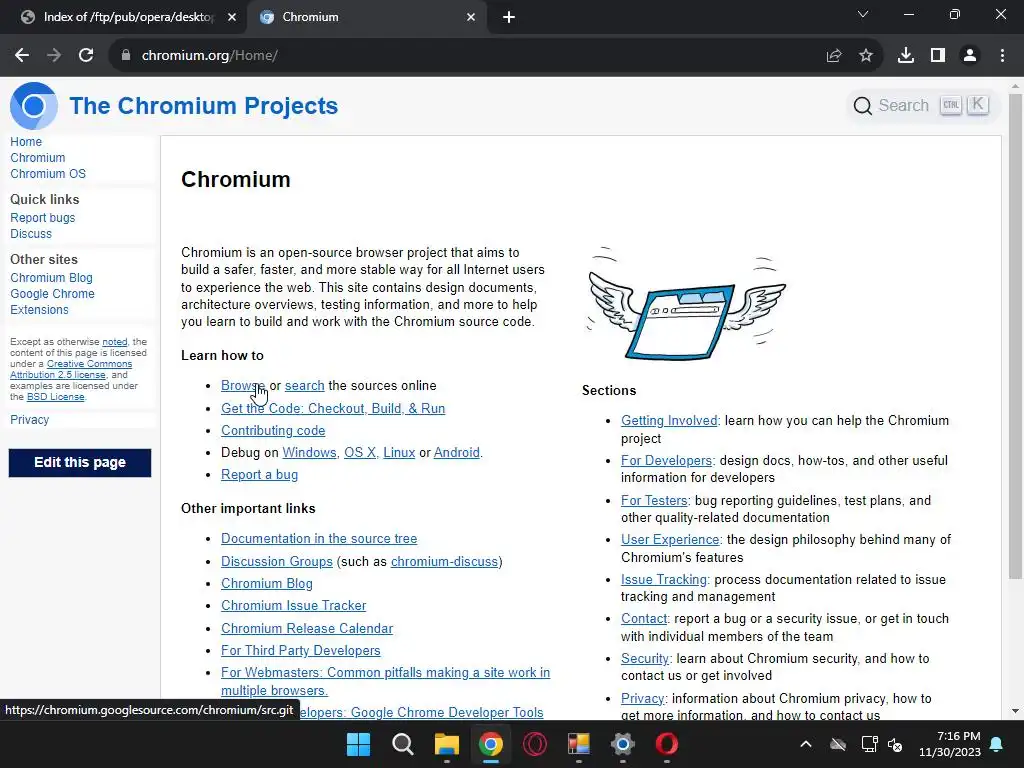The image size is (1024, 768).
Task: Click the site Search field
Action: 922,105
